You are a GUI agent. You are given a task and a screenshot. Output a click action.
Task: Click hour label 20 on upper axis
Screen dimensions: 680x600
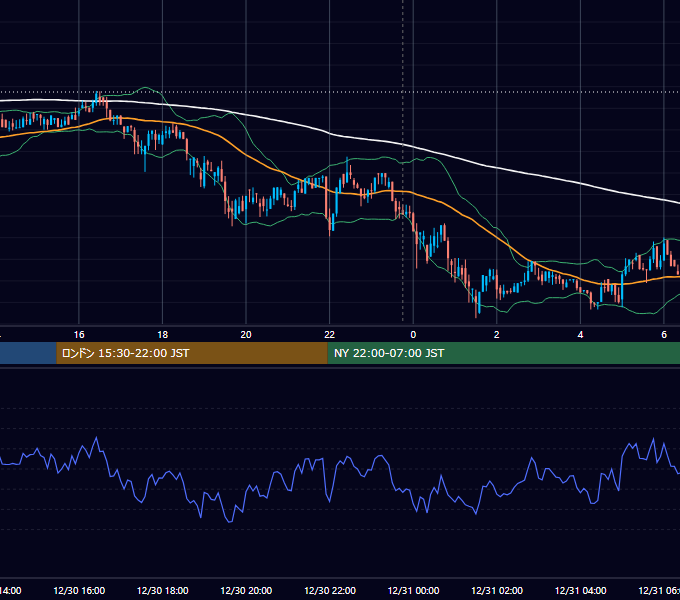tap(246, 335)
